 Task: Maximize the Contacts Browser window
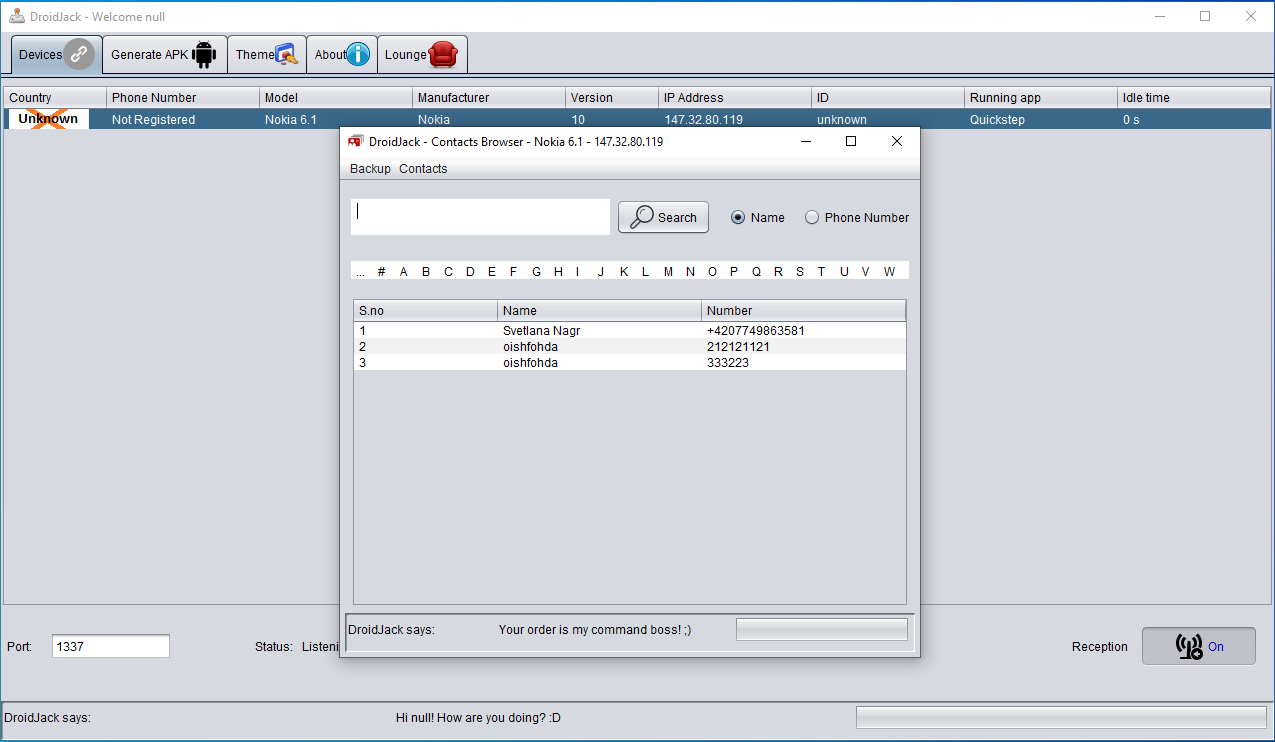(x=851, y=141)
